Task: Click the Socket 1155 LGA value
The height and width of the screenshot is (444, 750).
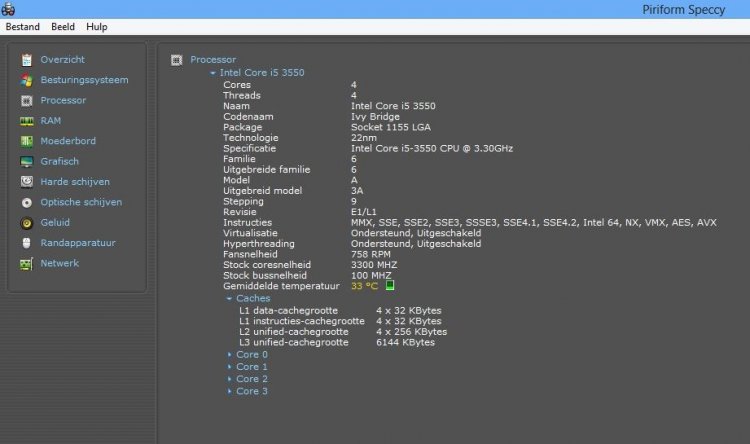Action: click(x=390, y=127)
